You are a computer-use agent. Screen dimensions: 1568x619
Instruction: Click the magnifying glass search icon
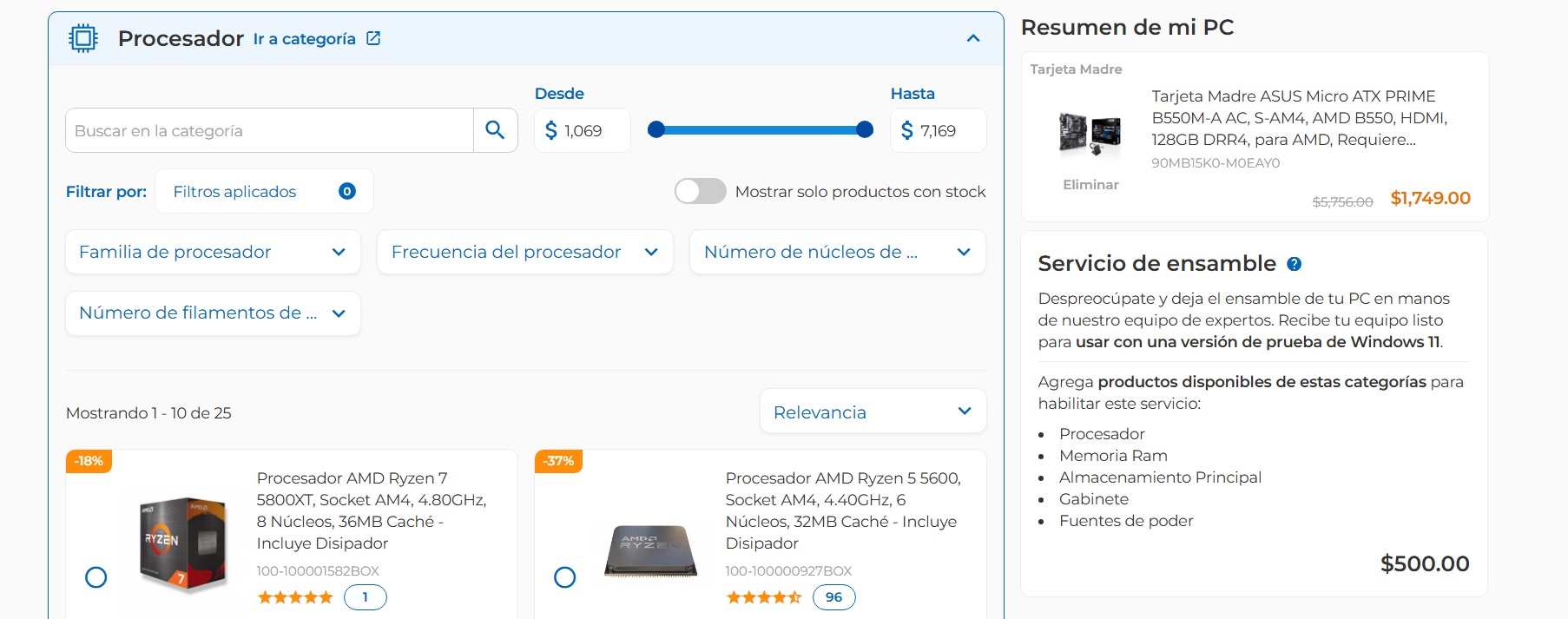point(495,130)
